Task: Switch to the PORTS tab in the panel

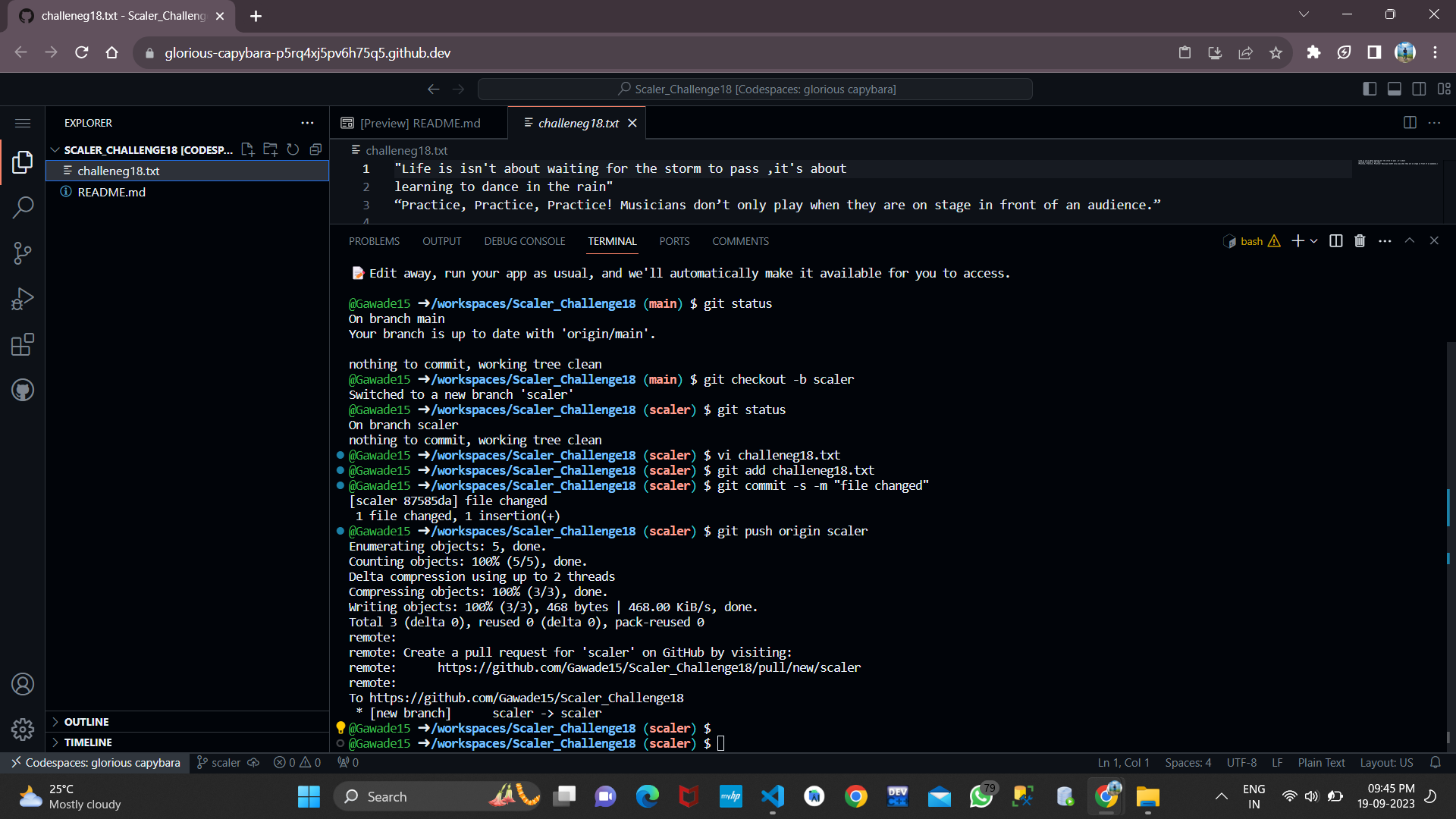Action: click(x=673, y=240)
